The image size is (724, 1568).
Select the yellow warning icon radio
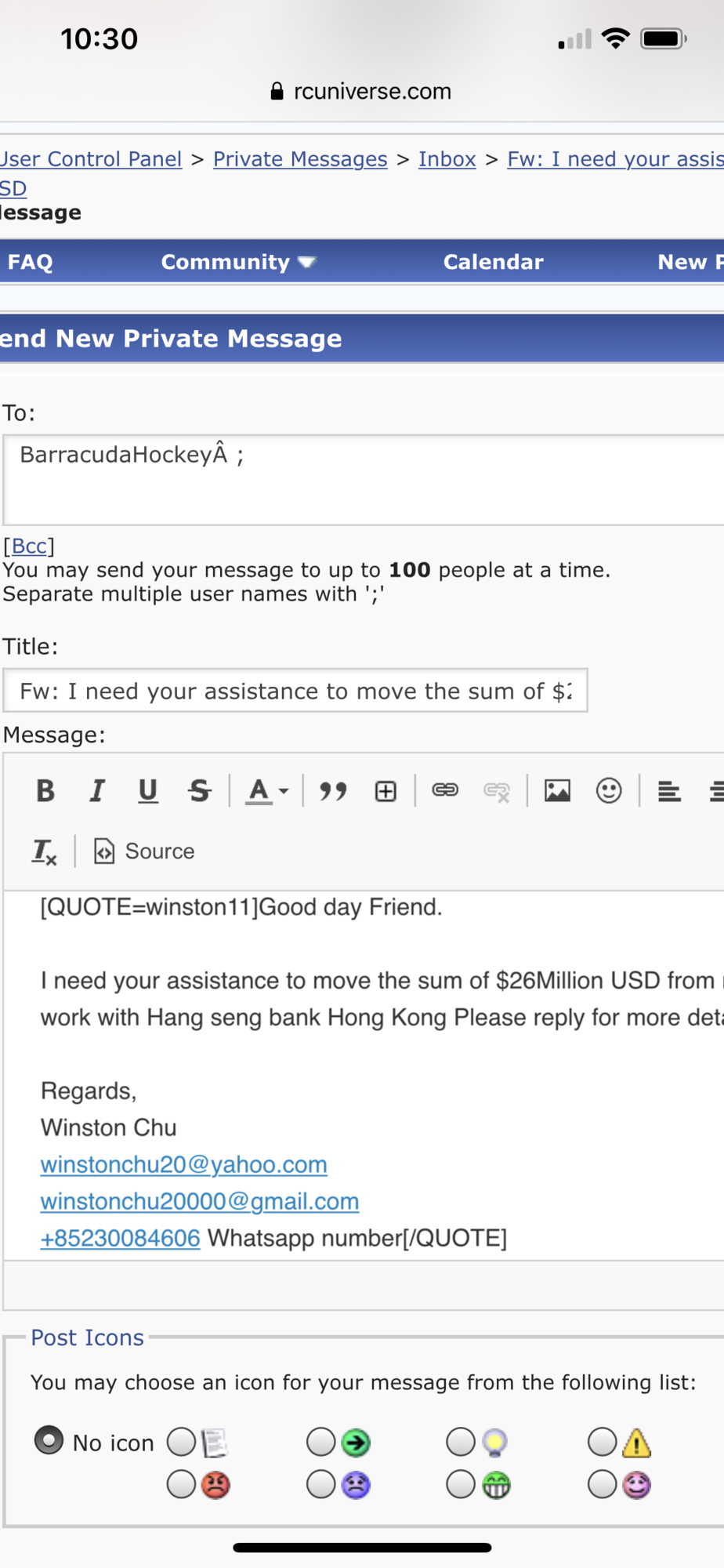pyautogui.click(x=603, y=1441)
